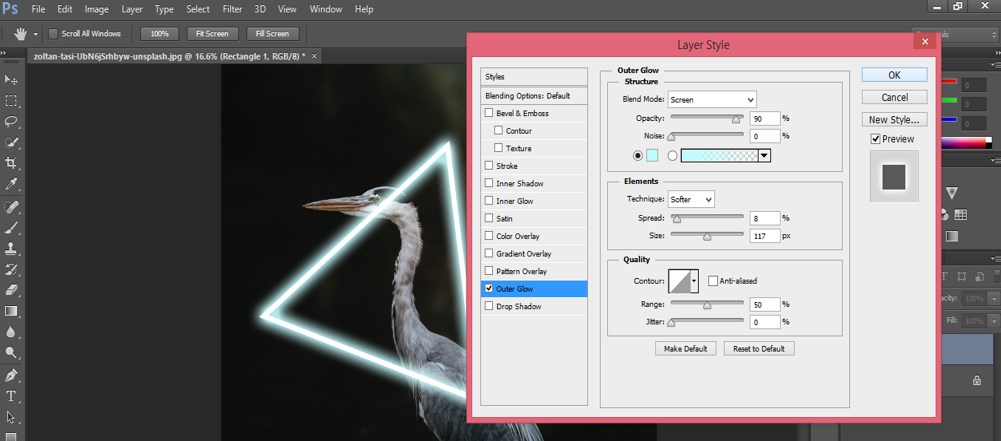Uncheck the Preview checkbox

pyautogui.click(x=875, y=138)
